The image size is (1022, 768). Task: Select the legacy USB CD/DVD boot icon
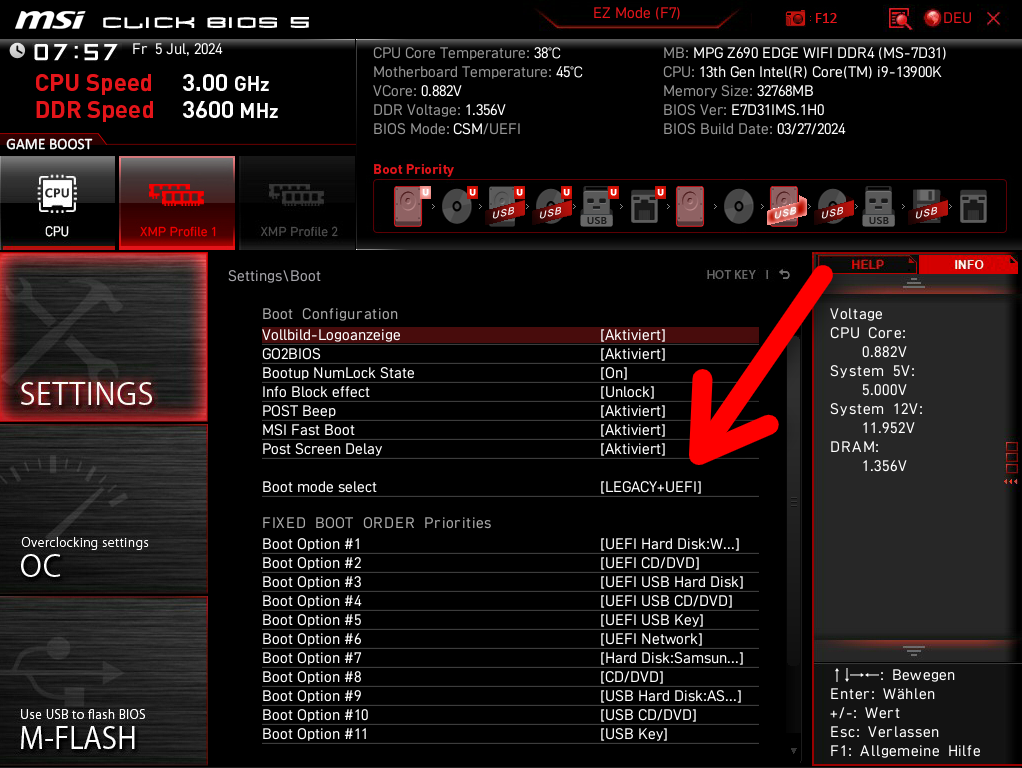pos(832,207)
